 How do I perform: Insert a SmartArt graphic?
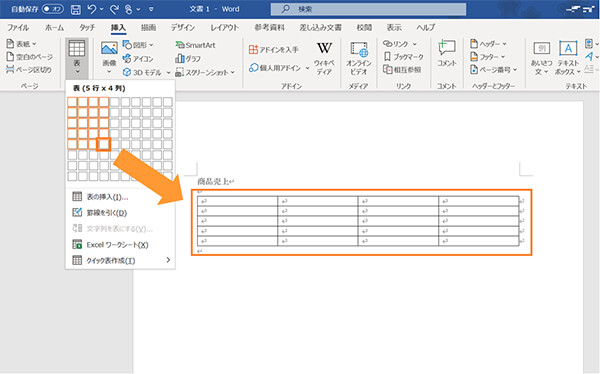(195, 45)
